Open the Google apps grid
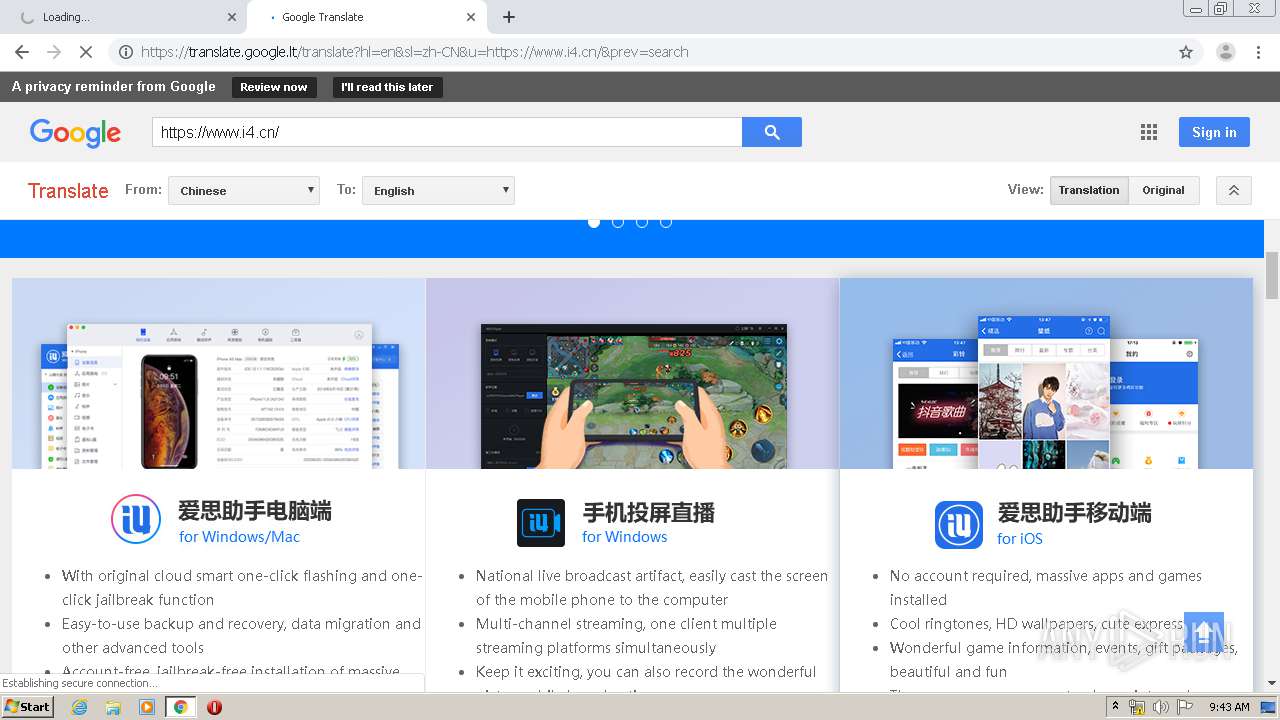This screenshot has width=1280, height=720. 1149,132
